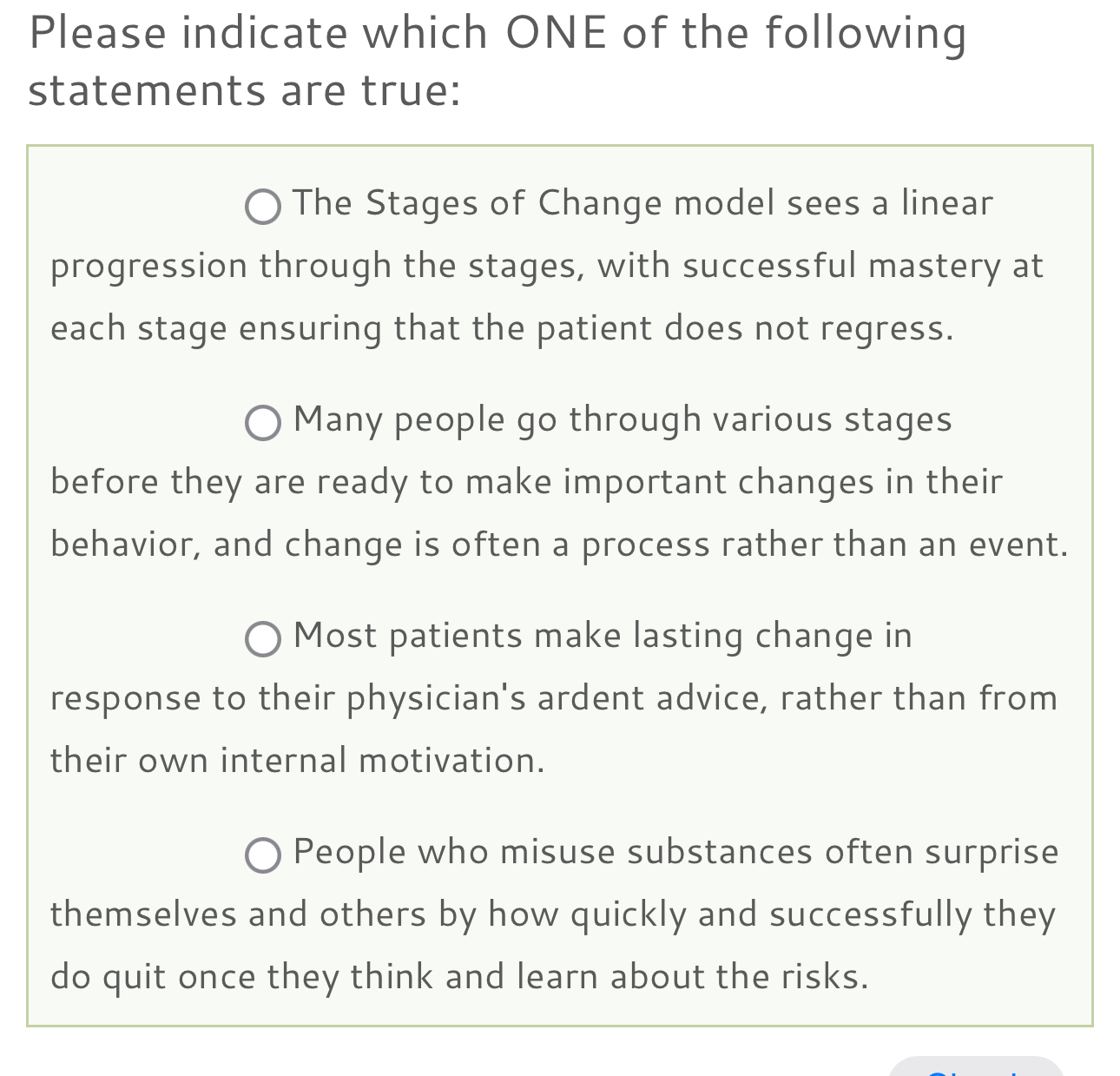Select the 'surprise themselves by quitting quickly' answer

(x=262, y=856)
